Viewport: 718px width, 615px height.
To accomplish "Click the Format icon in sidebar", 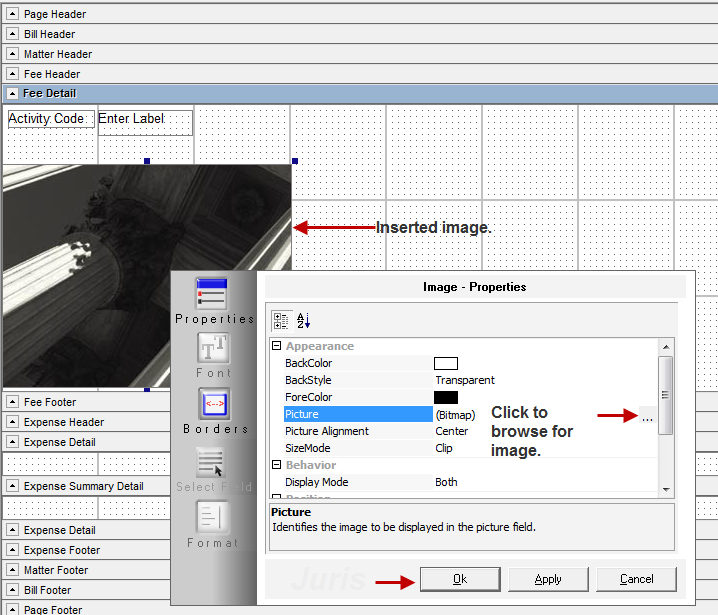I will click(x=213, y=517).
